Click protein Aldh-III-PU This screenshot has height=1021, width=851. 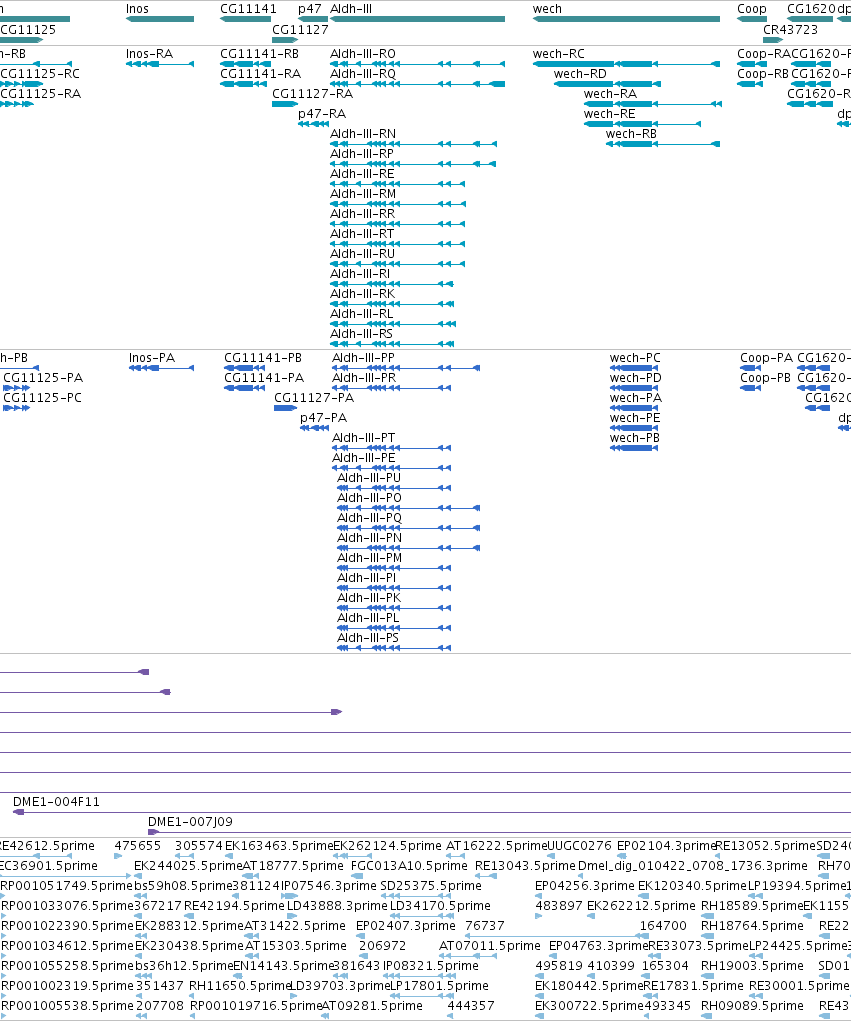(369, 477)
